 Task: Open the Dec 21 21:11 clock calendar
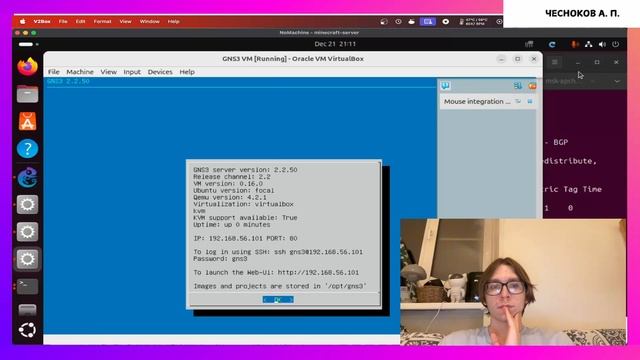tap(335, 44)
